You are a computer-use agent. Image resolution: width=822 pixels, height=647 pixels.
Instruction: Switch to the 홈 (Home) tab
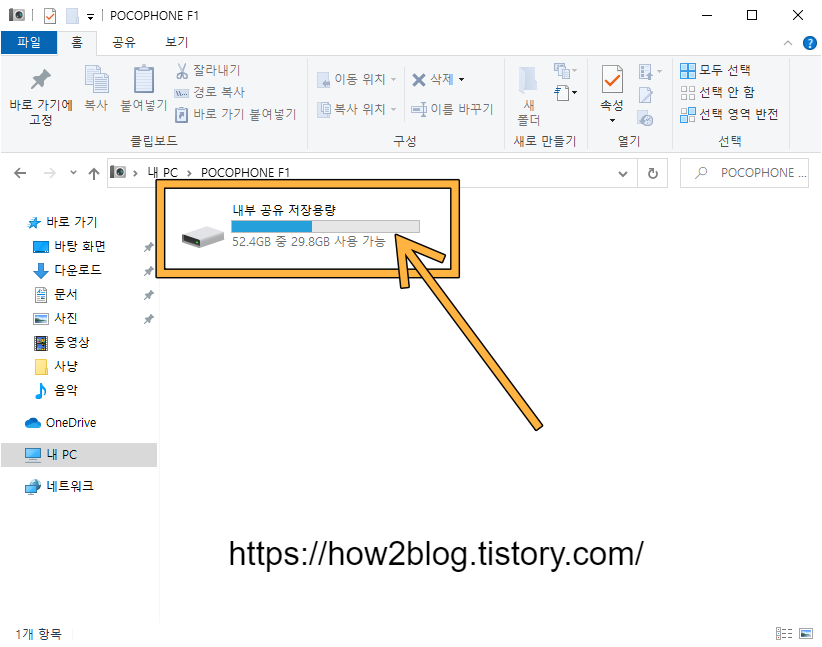coord(77,42)
